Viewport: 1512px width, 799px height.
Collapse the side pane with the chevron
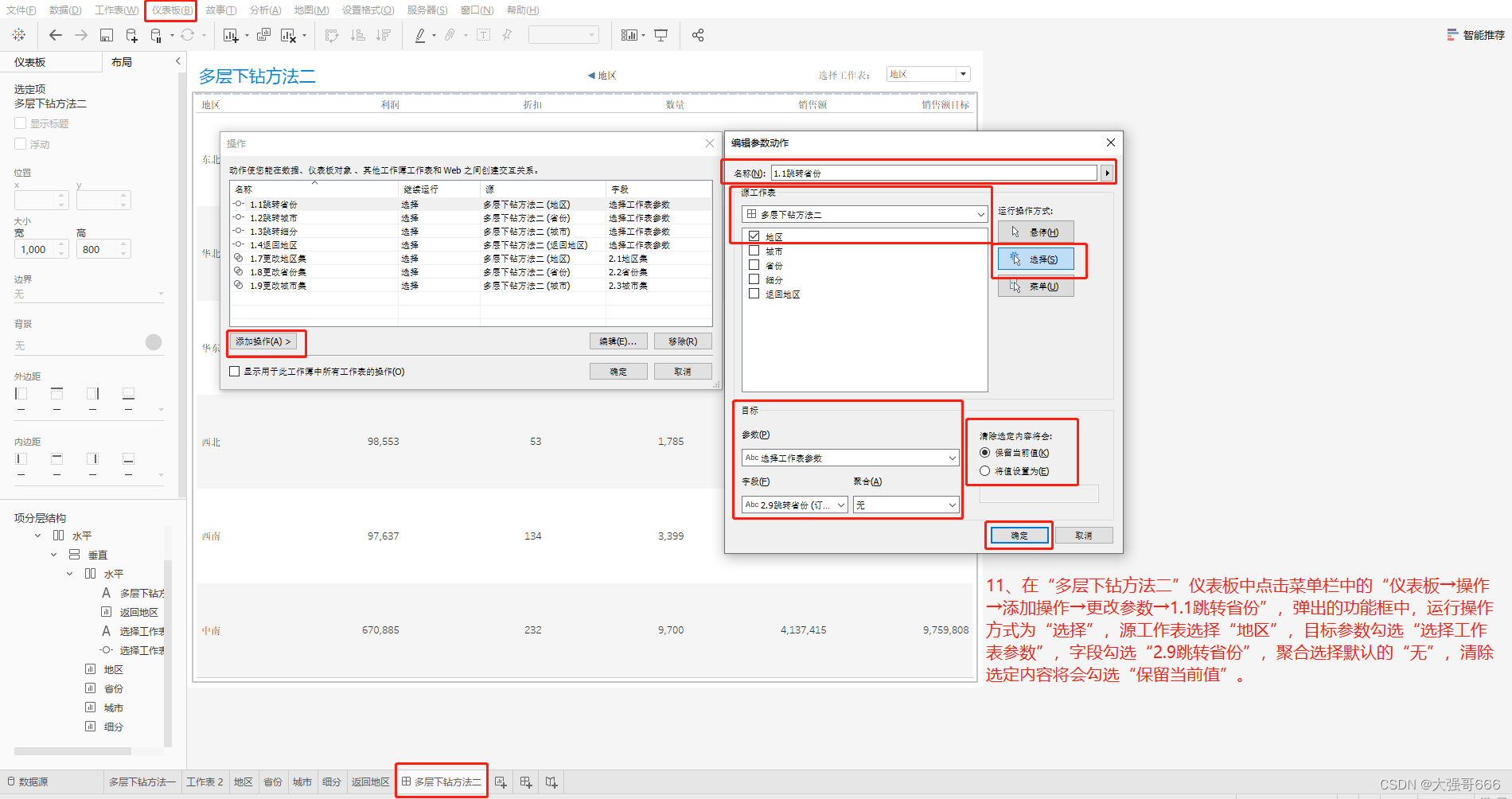[177, 61]
